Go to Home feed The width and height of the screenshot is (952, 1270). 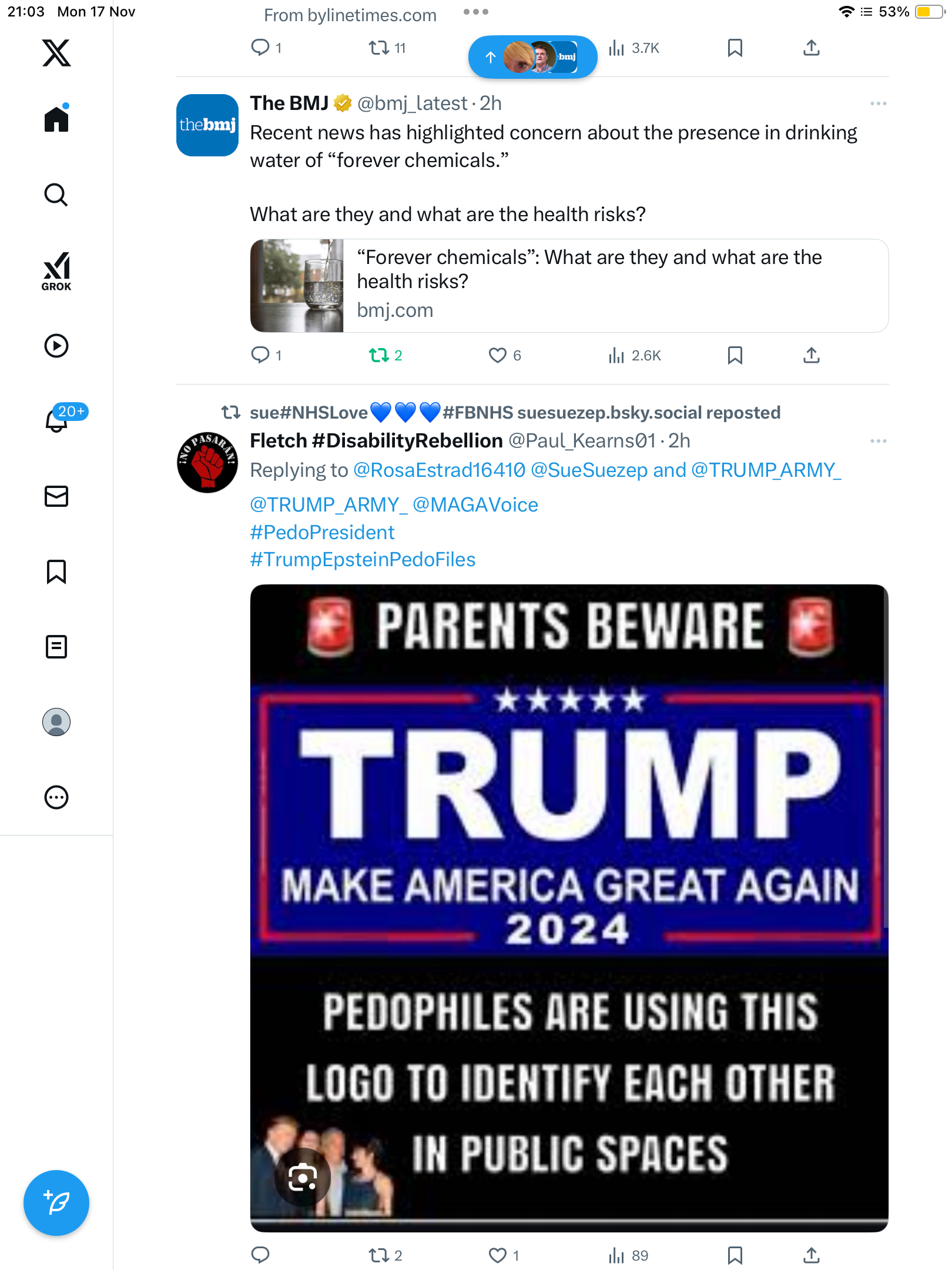click(x=56, y=119)
